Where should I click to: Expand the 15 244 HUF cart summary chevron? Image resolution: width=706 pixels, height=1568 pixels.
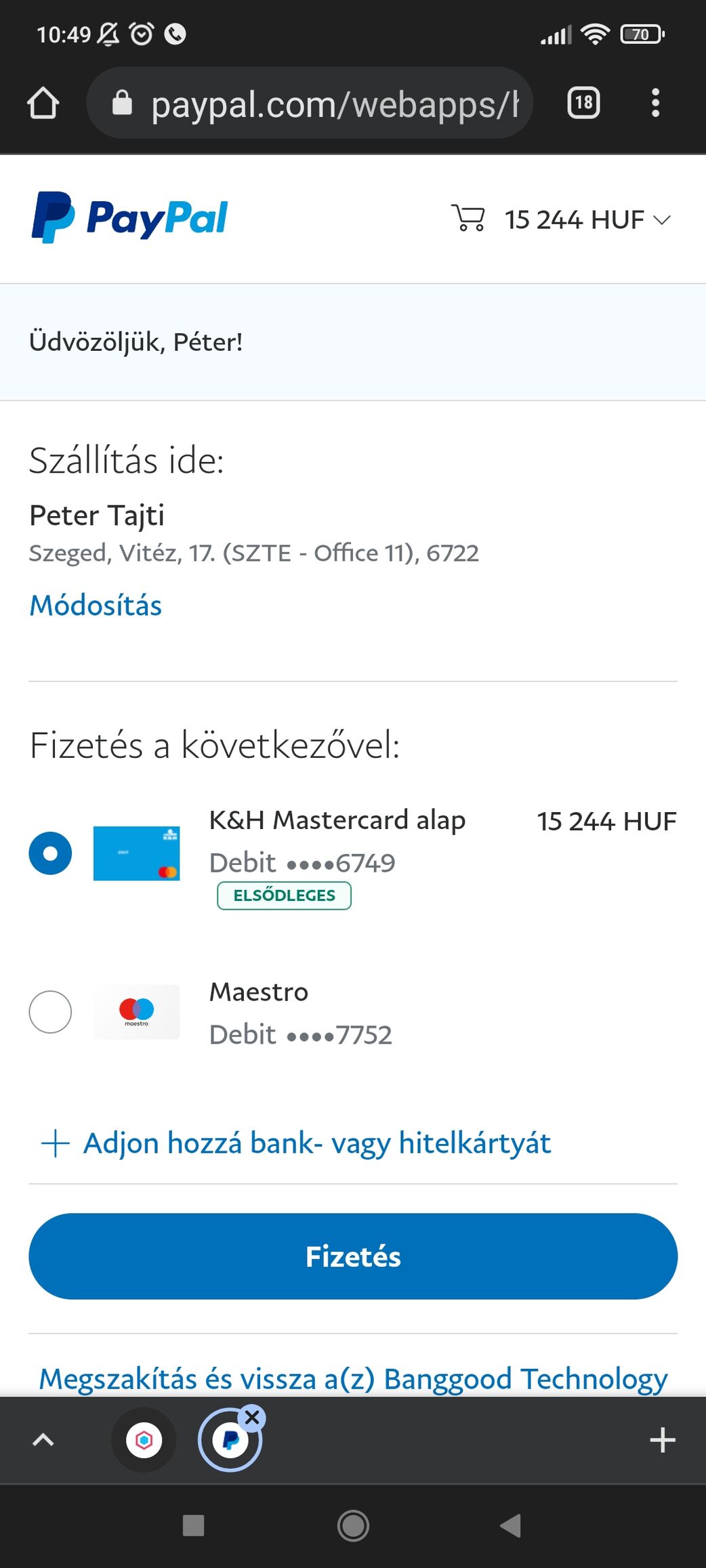click(662, 220)
